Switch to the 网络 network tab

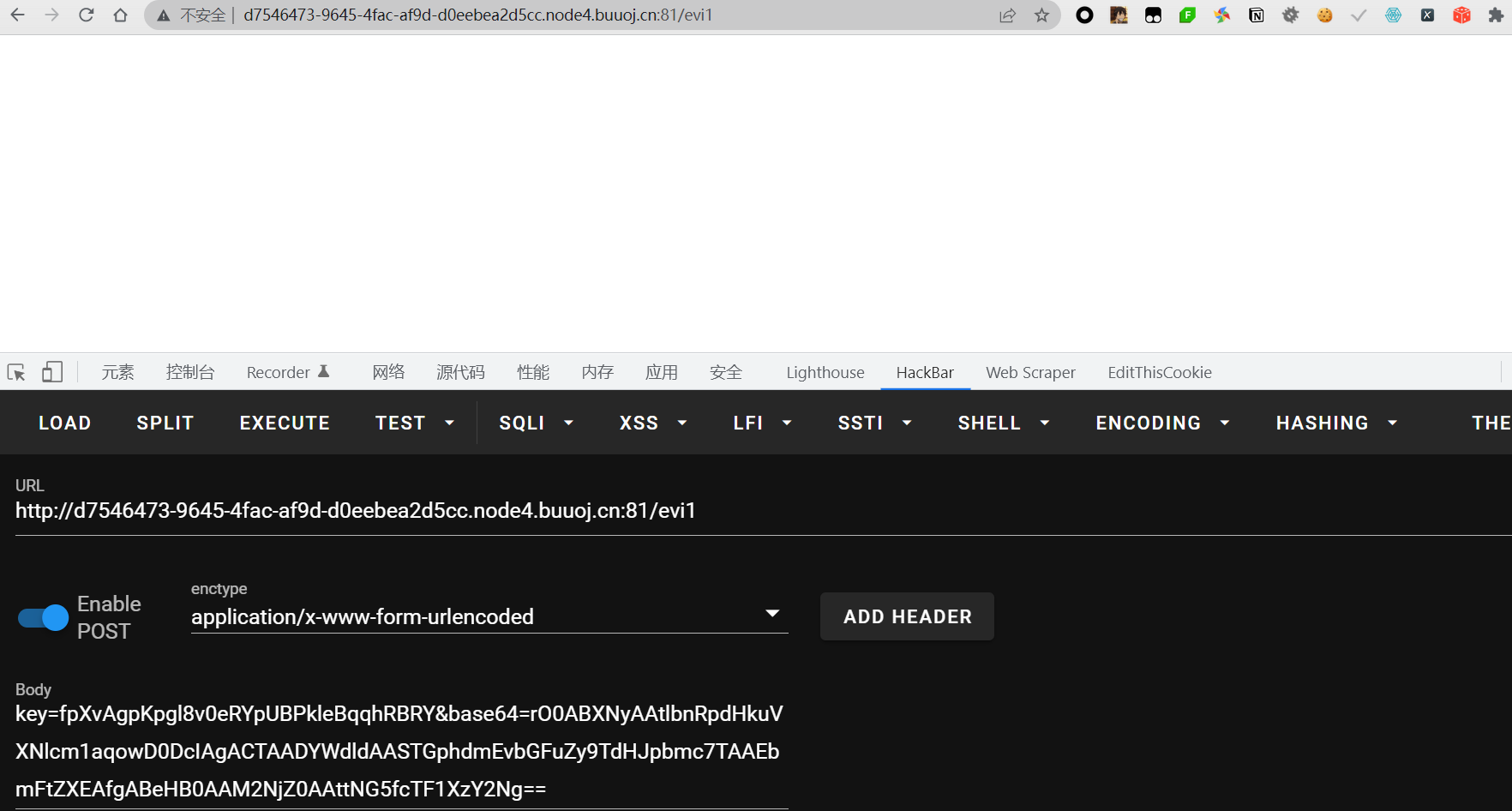click(388, 372)
